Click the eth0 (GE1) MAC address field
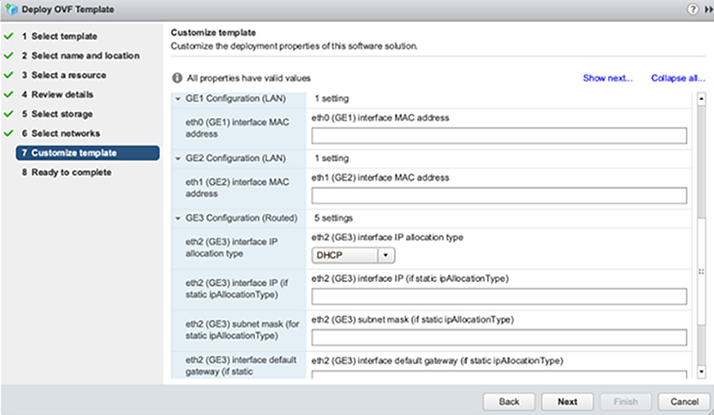This screenshot has height=415, width=714. click(x=499, y=137)
